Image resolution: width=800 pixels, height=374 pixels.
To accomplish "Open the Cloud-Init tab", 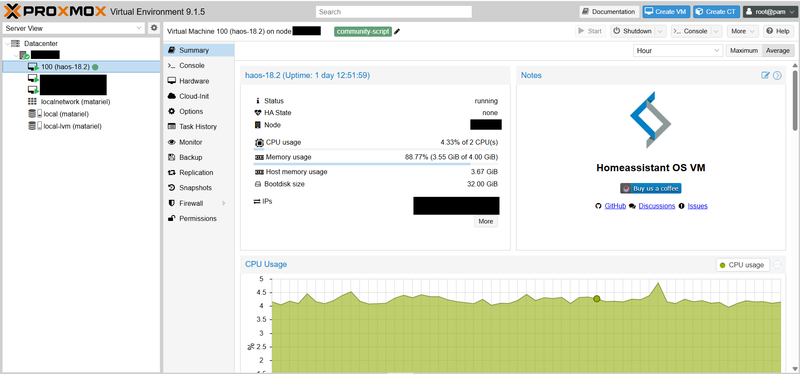I will point(198,96).
